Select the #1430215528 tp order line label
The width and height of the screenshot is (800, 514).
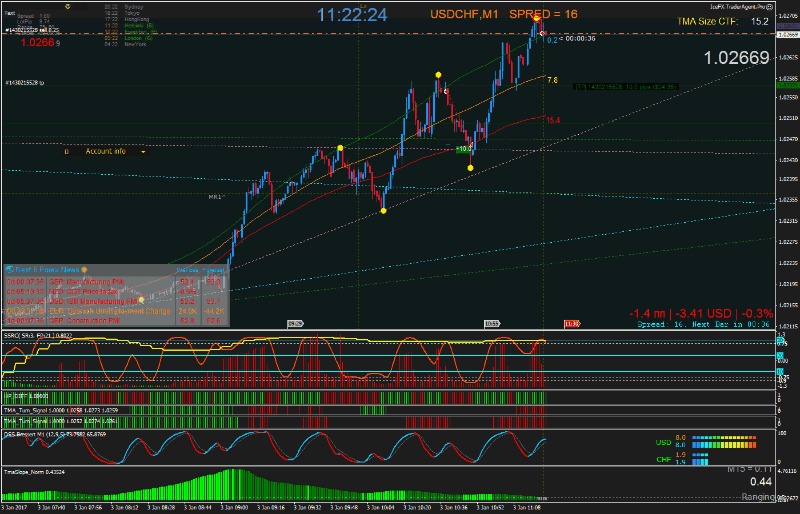tap(25, 83)
